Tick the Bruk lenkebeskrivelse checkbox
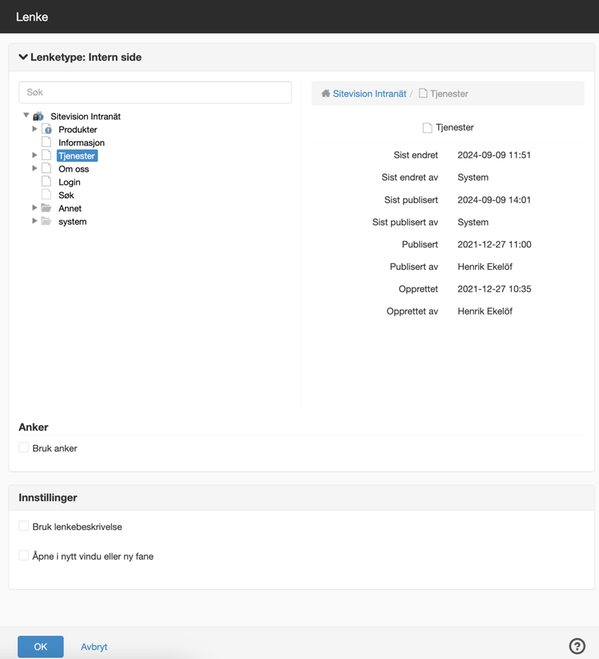 coord(24,526)
